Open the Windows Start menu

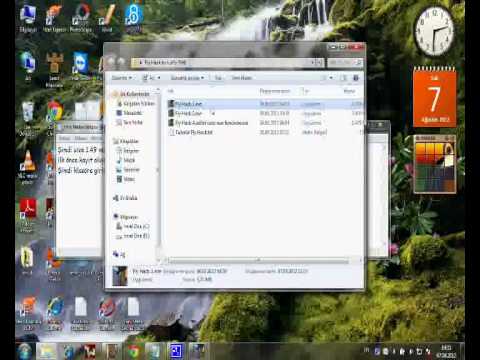point(25,352)
